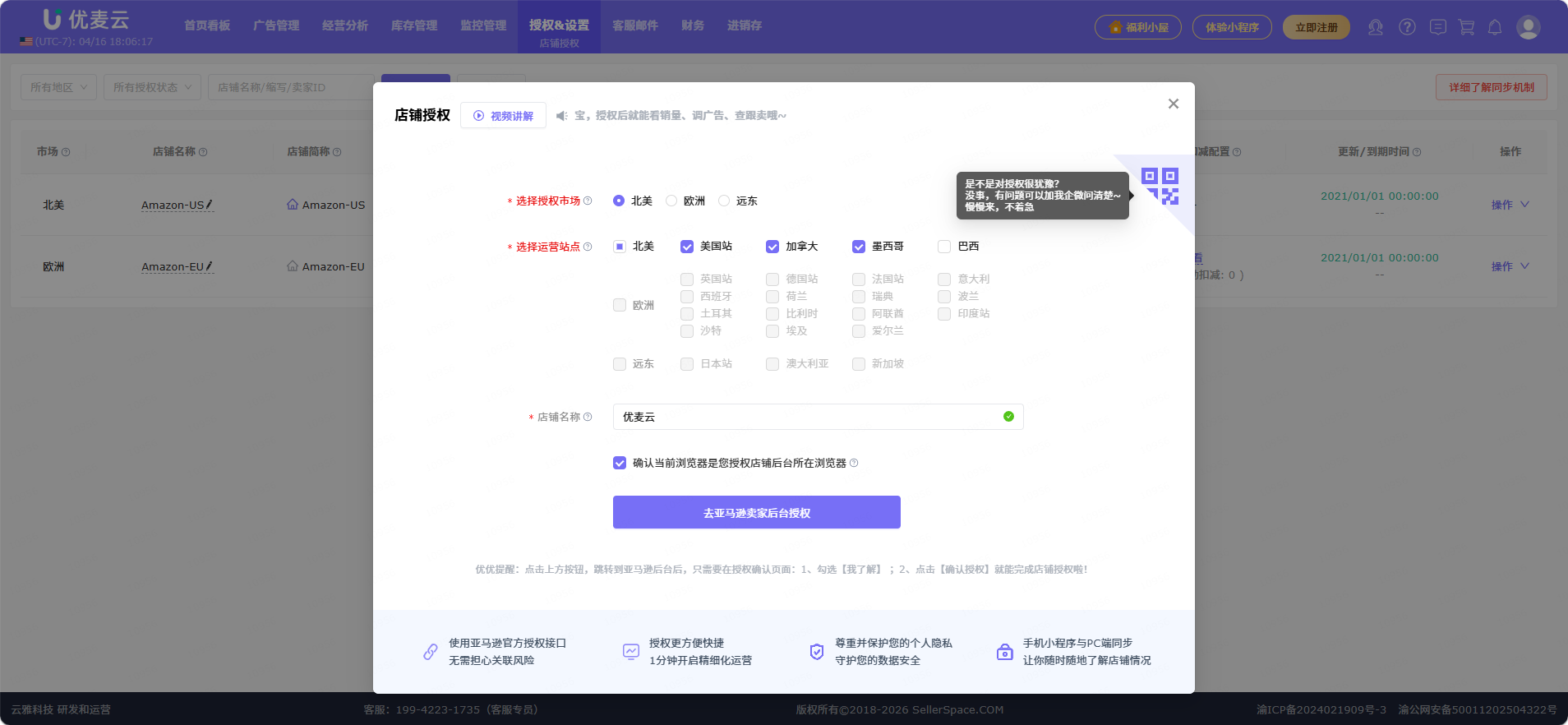Open the user avatar menu
Image resolution: width=1568 pixels, height=725 pixels.
point(1529,27)
